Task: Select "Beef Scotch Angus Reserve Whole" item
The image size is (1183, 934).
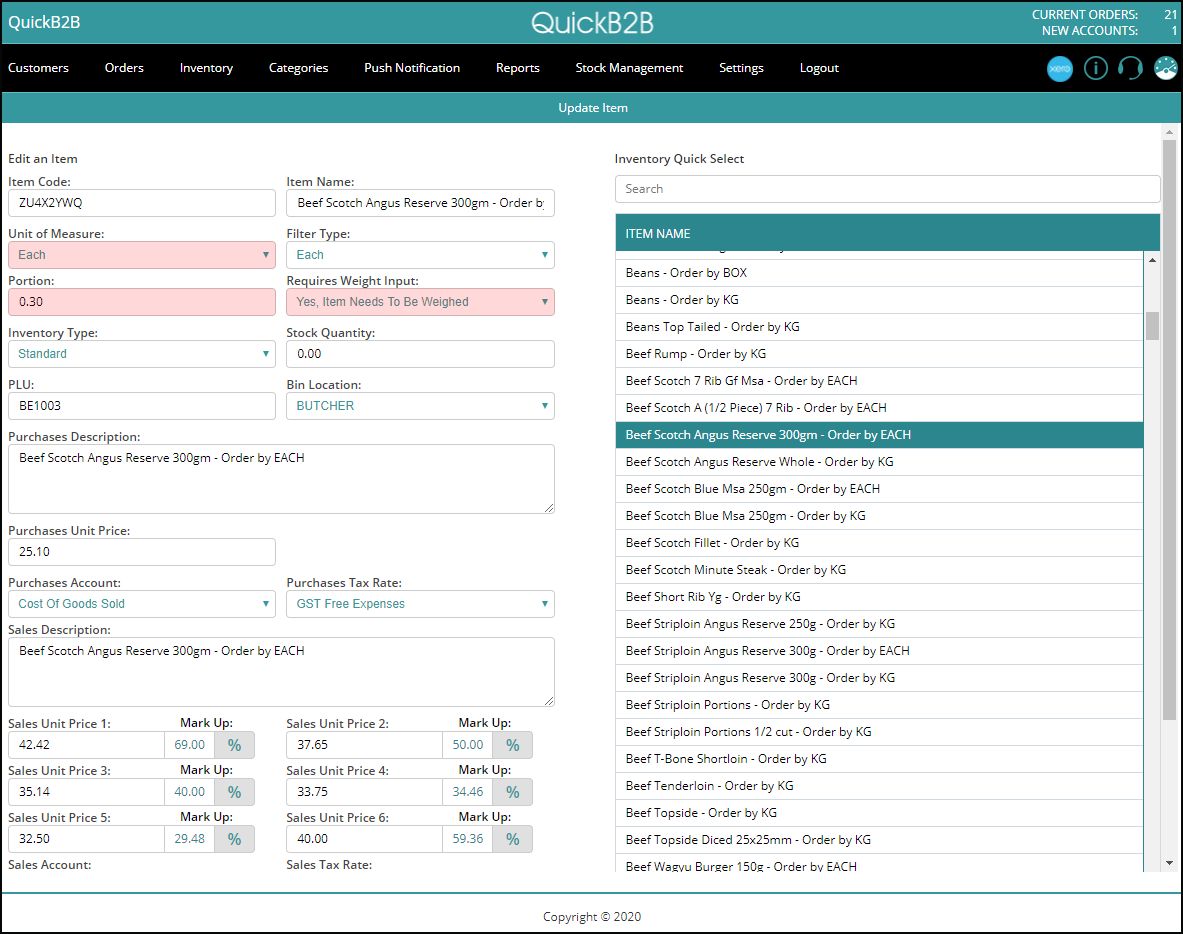Action: [x=879, y=462]
